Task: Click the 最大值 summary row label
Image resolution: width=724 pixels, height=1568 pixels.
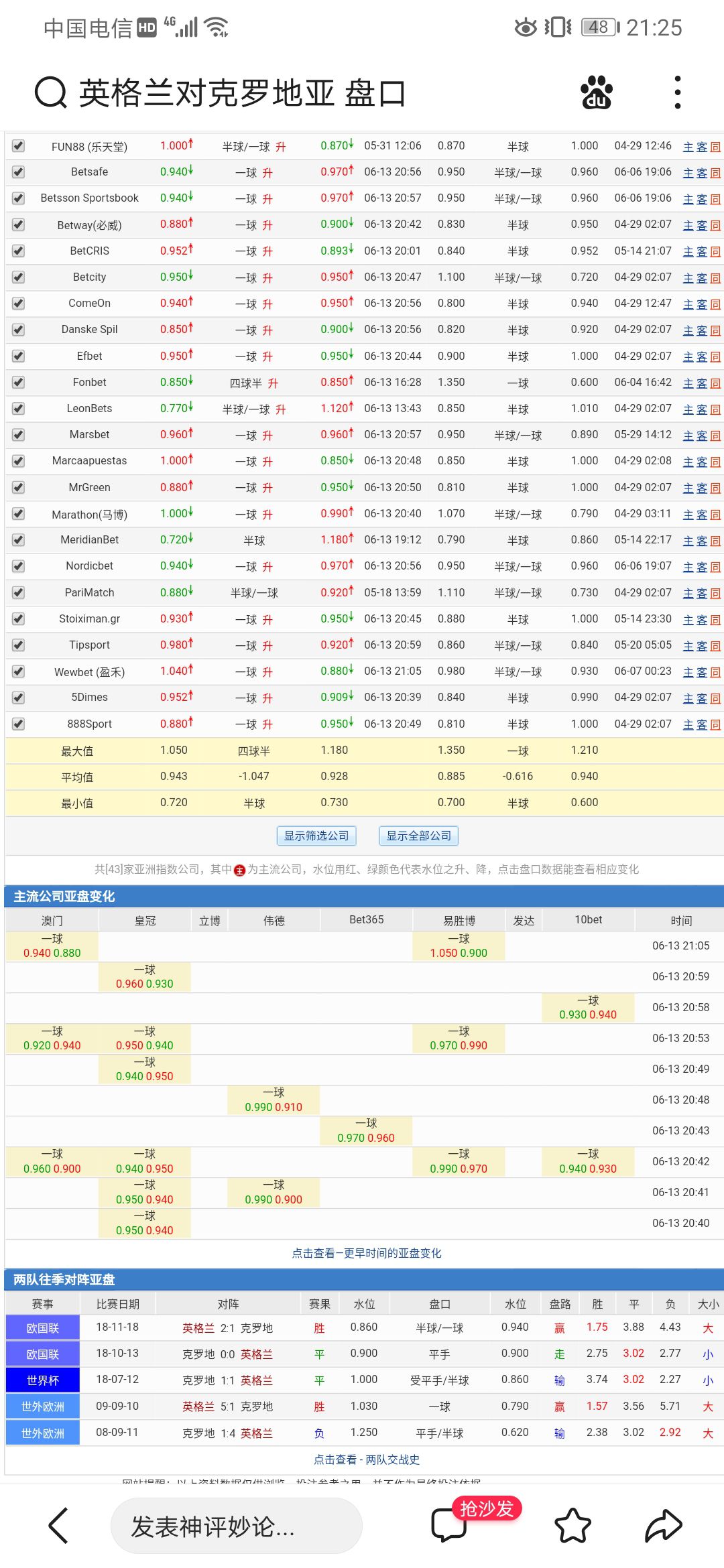Action: click(77, 751)
